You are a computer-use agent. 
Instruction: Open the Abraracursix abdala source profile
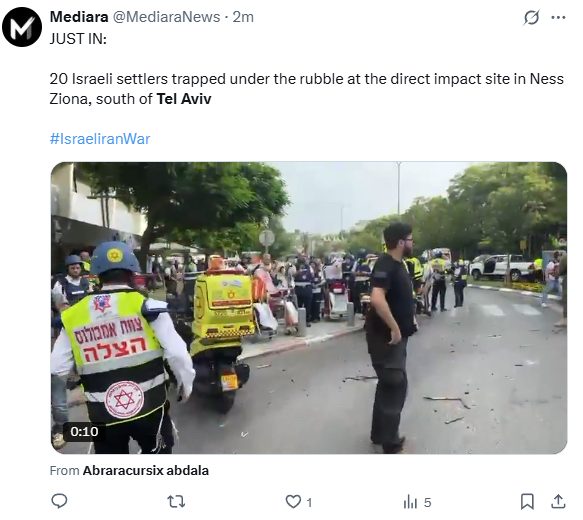146,471
